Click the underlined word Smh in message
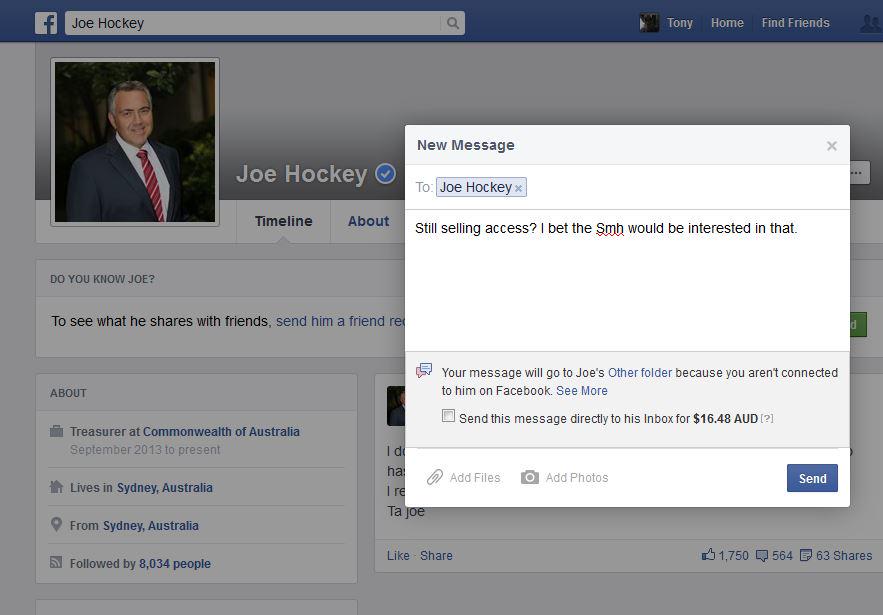The width and height of the screenshot is (883, 615). click(x=609, y=229)
